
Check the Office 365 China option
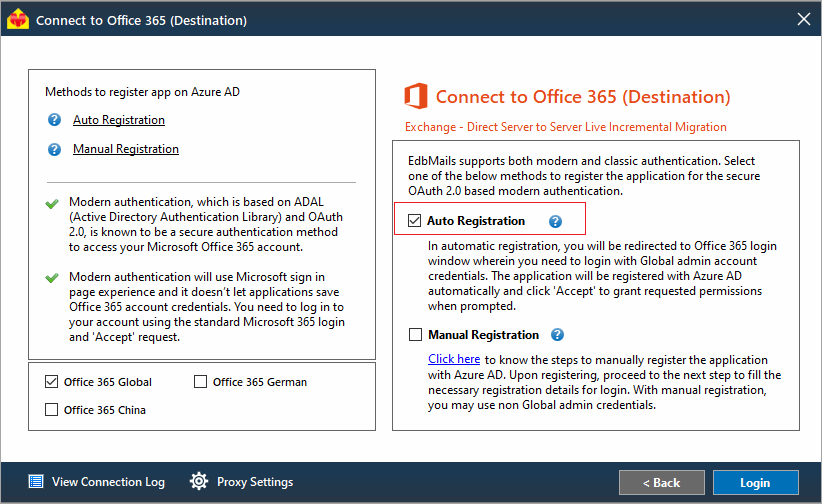coord(51,410)
